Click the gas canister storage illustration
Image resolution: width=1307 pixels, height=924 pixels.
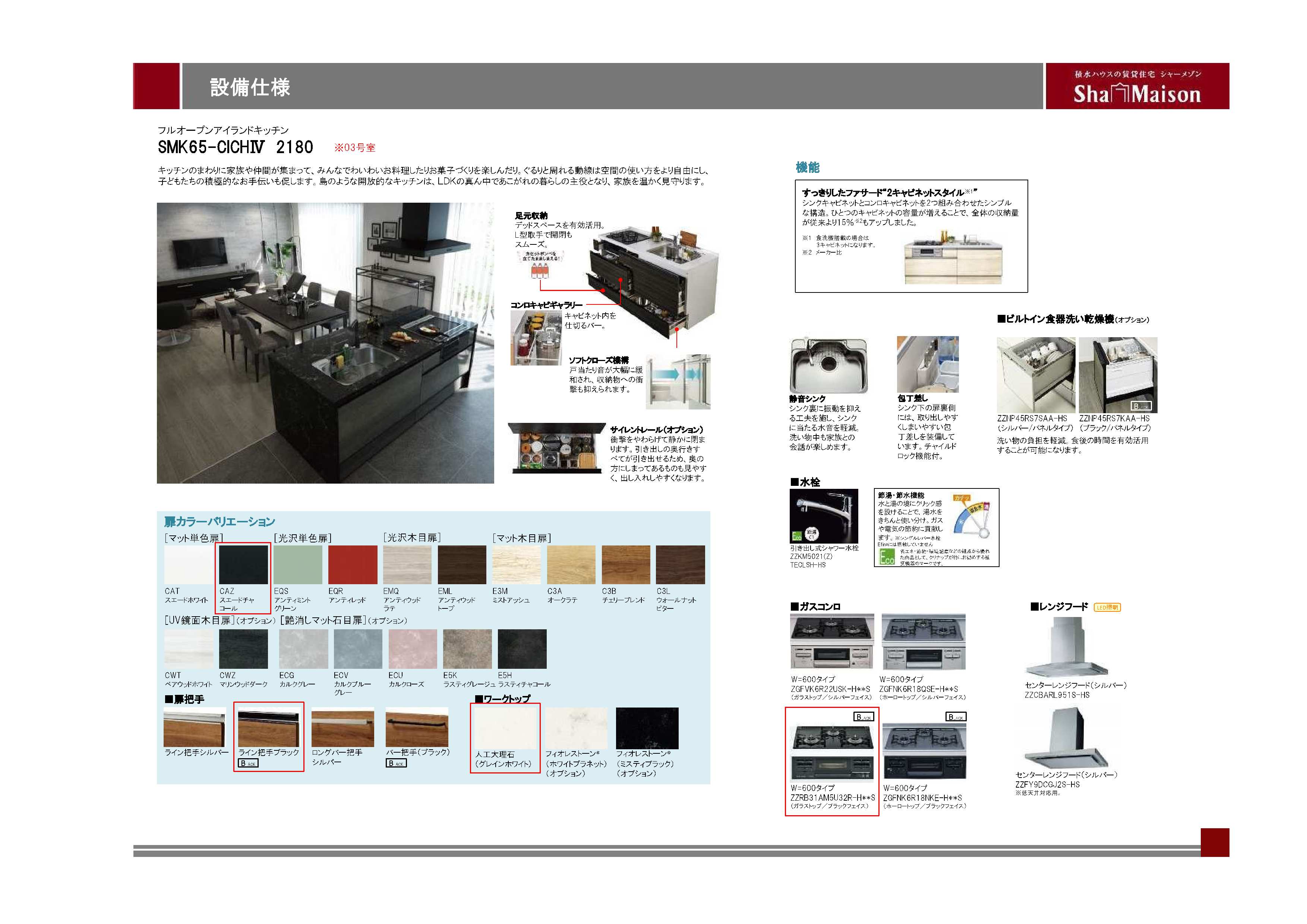click(x=540, y=266)
